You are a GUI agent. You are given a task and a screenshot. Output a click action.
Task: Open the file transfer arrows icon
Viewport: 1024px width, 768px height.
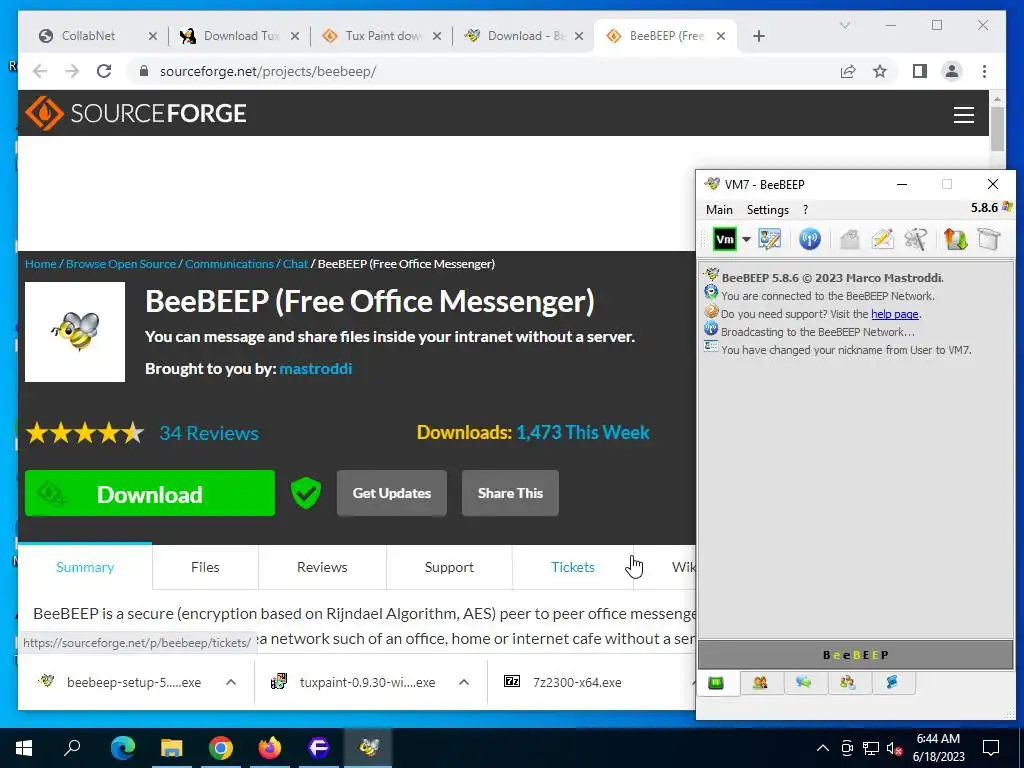[955, 239]
